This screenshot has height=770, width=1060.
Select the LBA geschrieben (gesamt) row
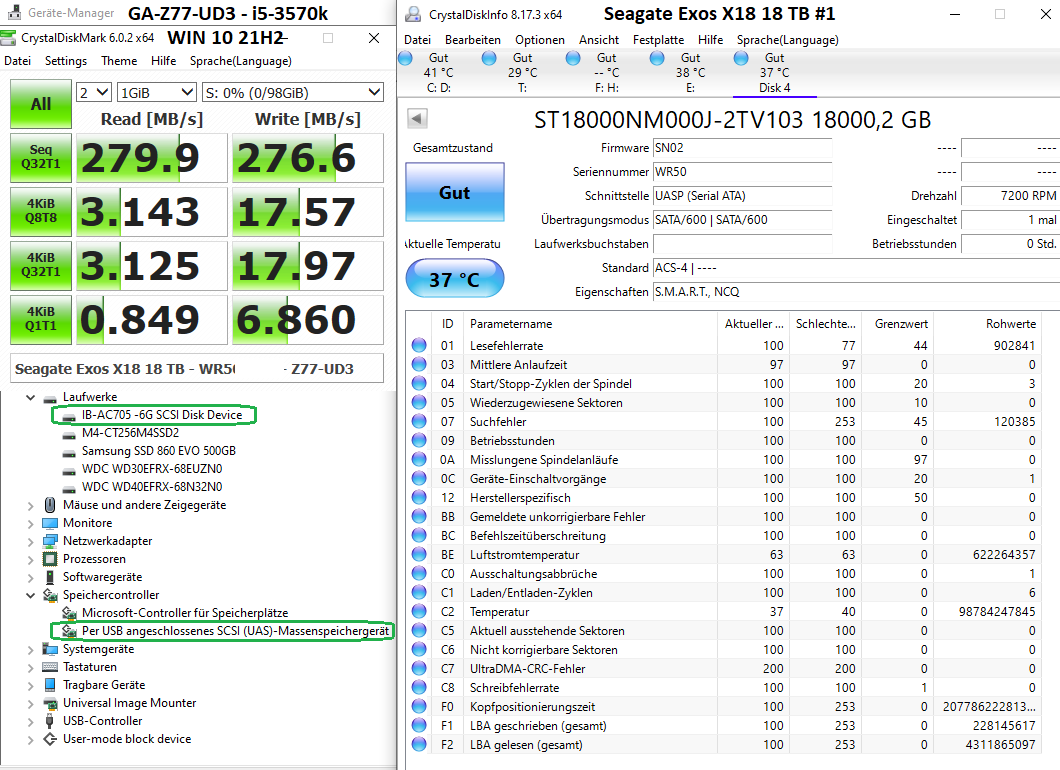pyautogui.click(x=724, y=725)
